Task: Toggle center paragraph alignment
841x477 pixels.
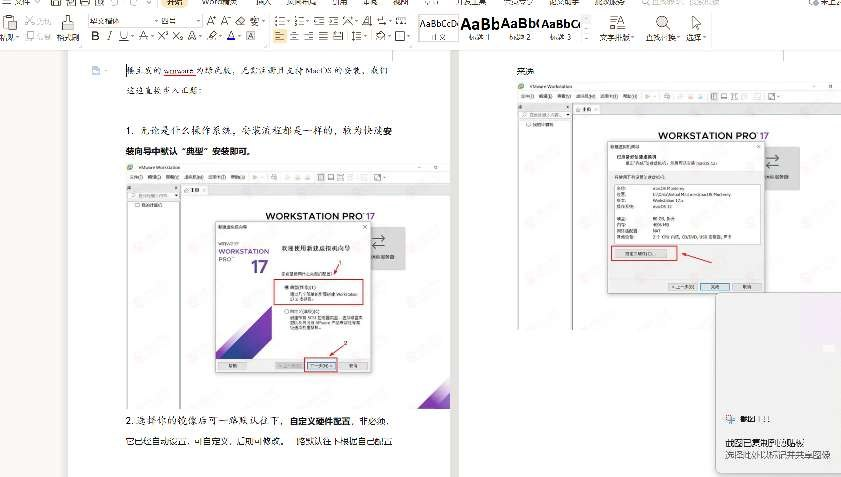Action: pyautogui.click(x=294, y=36)
